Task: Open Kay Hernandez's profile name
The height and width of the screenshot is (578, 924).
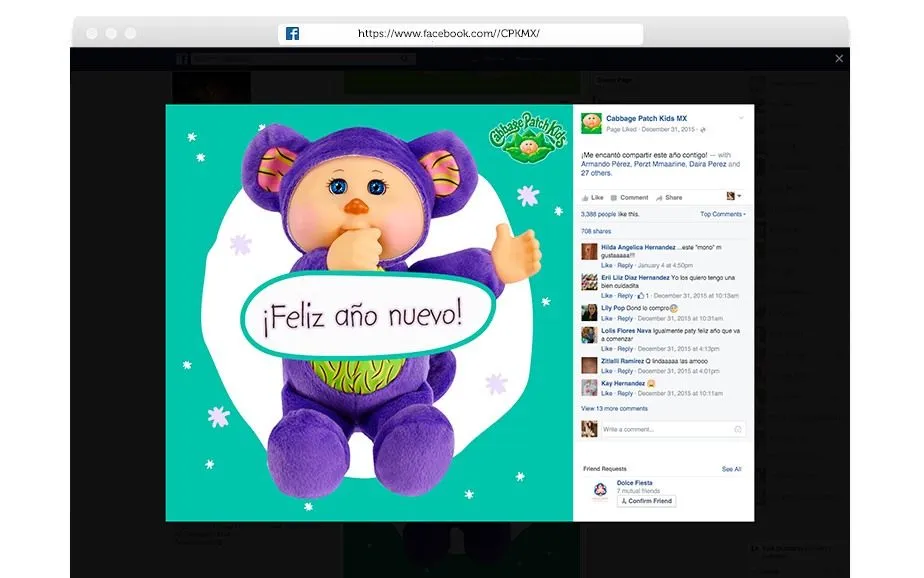Action: 623,384
